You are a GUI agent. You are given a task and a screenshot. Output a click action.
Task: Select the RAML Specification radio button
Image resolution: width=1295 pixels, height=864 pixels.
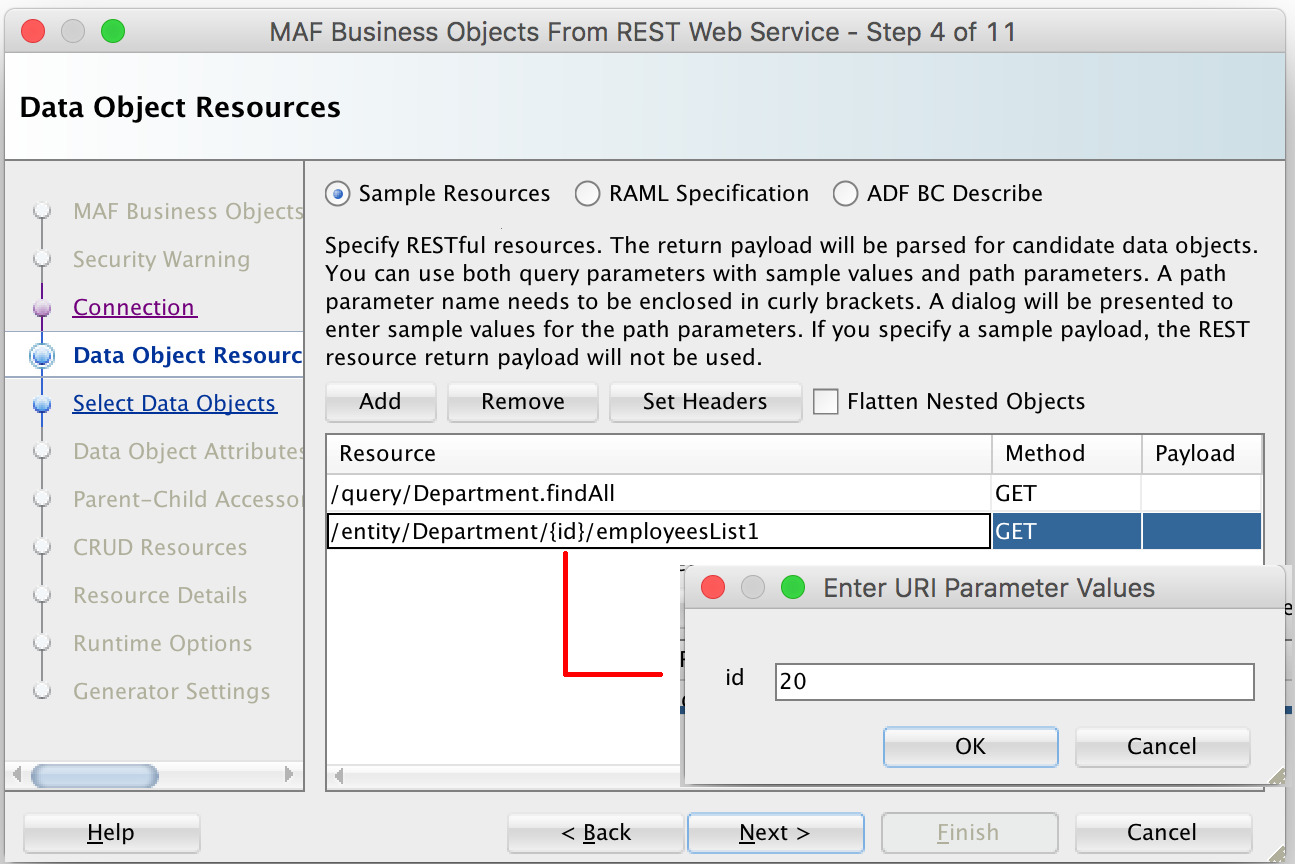click(588, 194)
